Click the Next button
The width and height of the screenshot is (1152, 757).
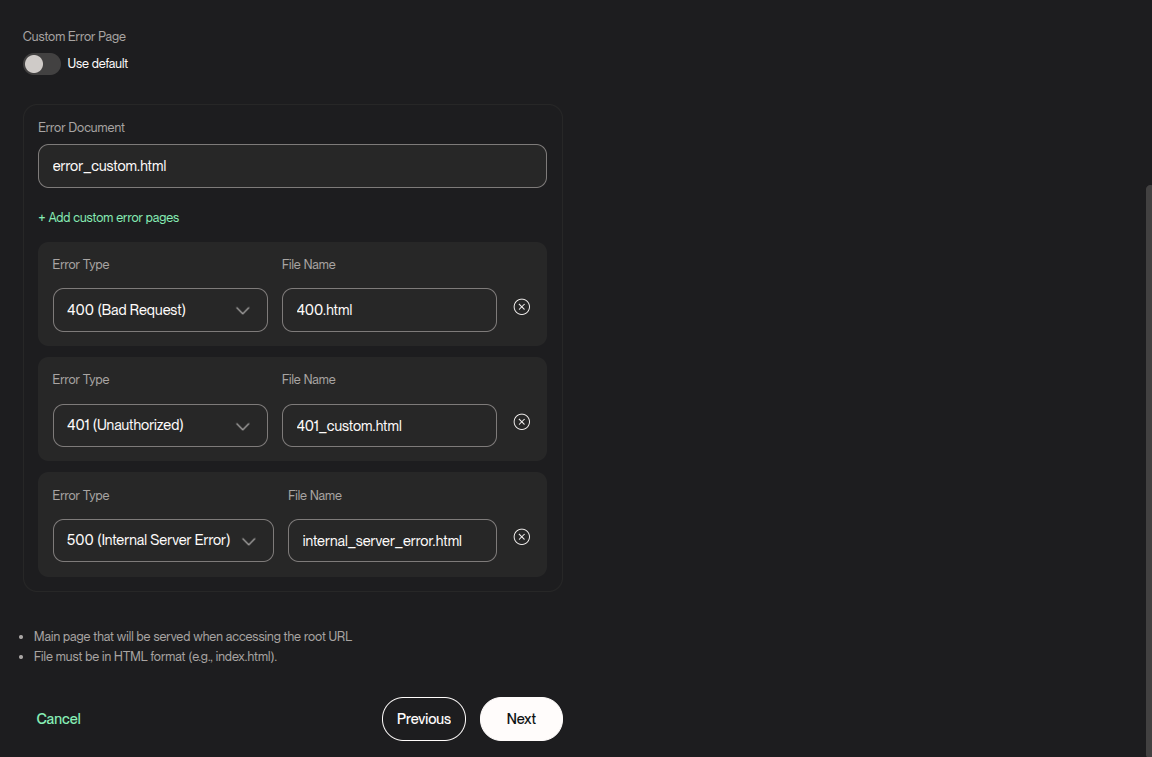pyautogui.click(x=521, y=719)
